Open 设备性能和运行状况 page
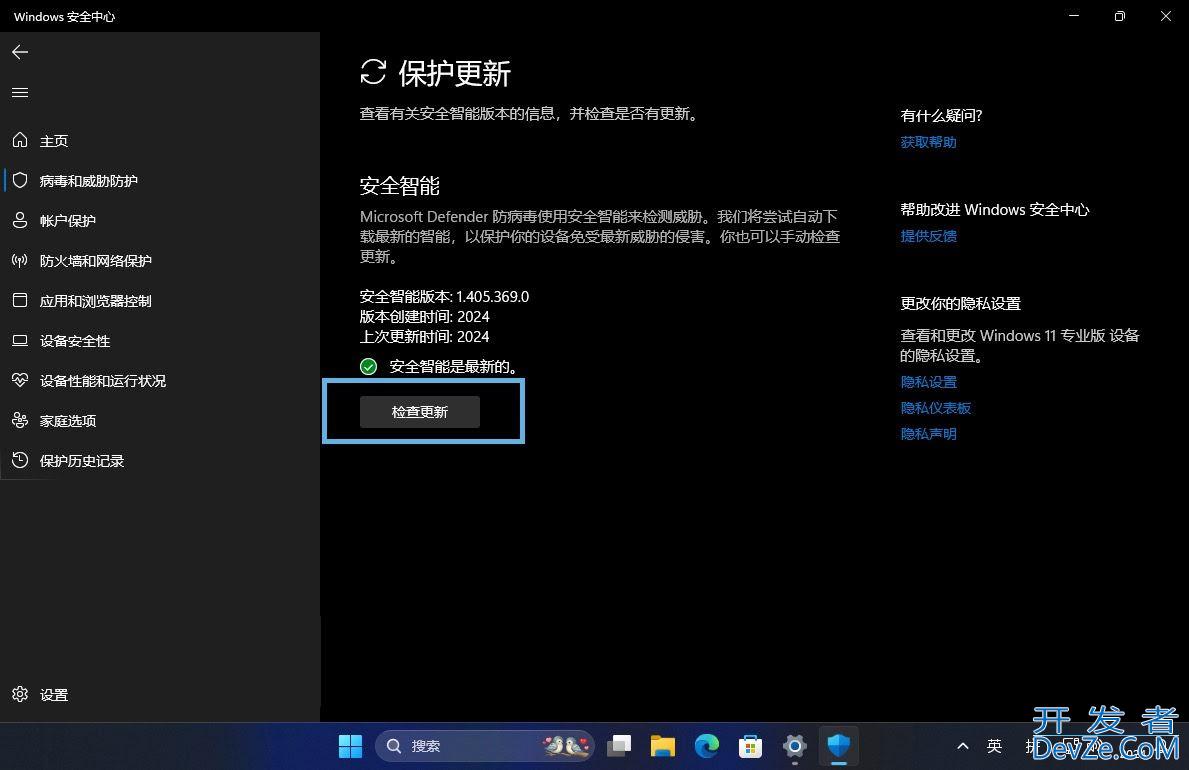The height and width of the screenshot is (770, 1189). [102, 381]
